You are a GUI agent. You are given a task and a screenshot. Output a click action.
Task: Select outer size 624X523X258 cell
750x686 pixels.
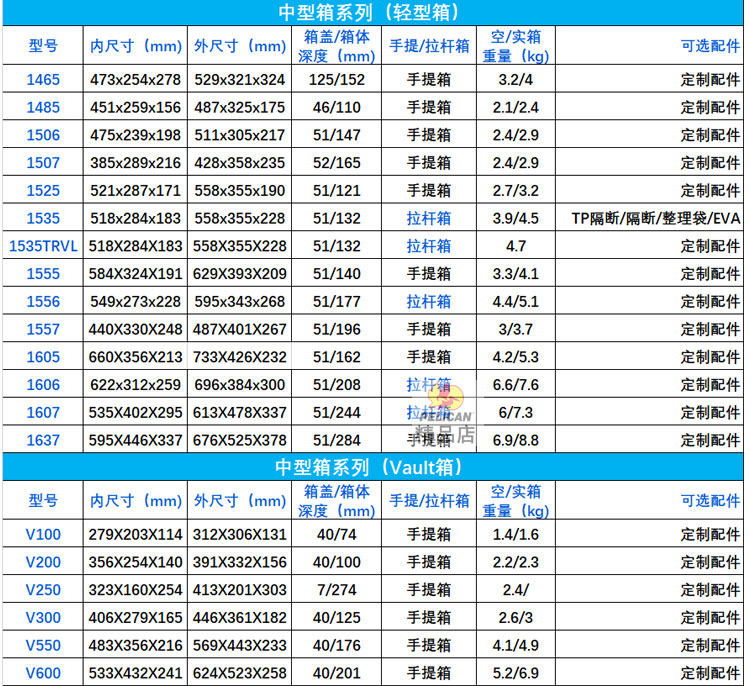[x=240, y=673]
